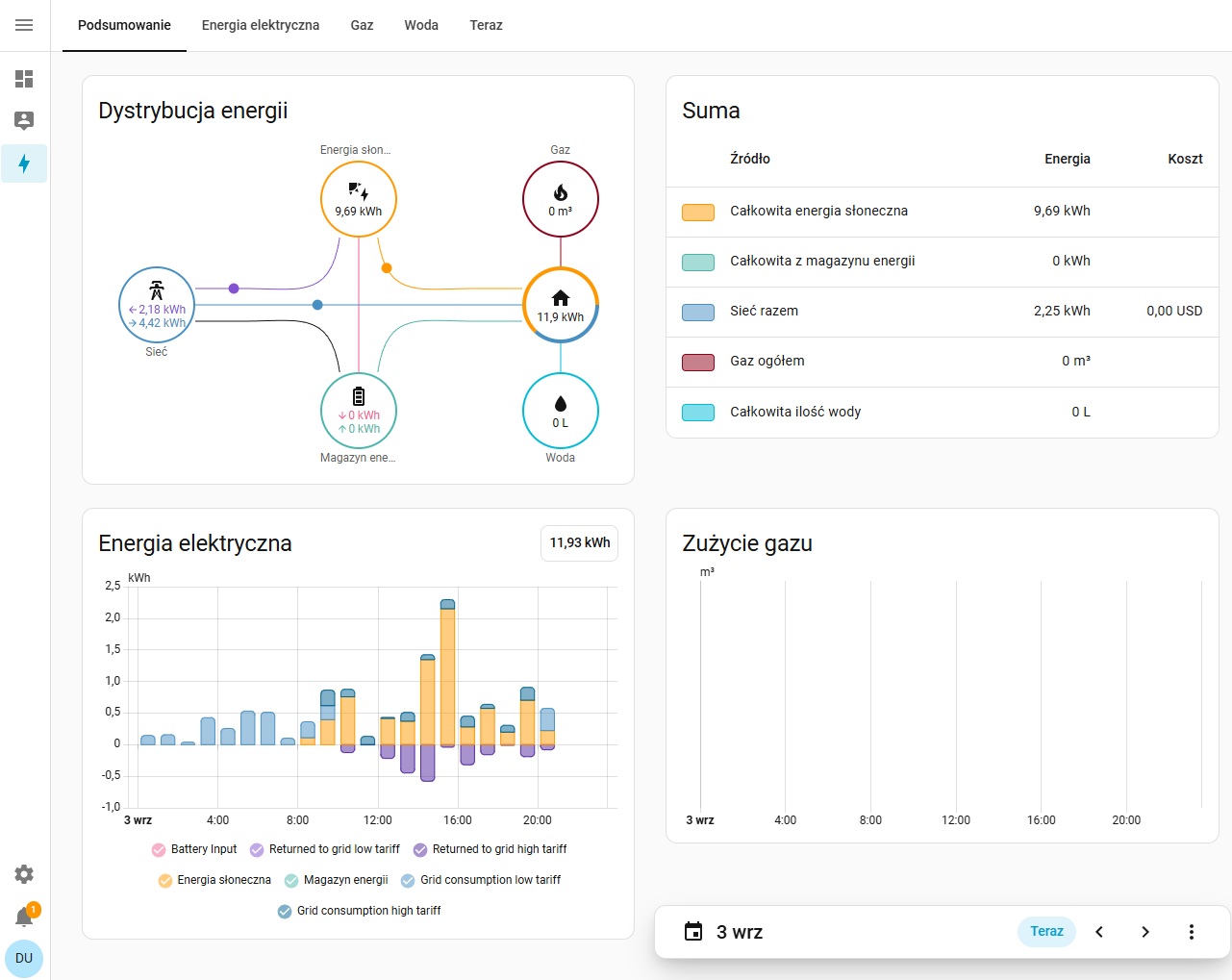Screen dimensions: 1232x980
Task: Click the home consumption node 11,9 kWh
Action: 561,305
